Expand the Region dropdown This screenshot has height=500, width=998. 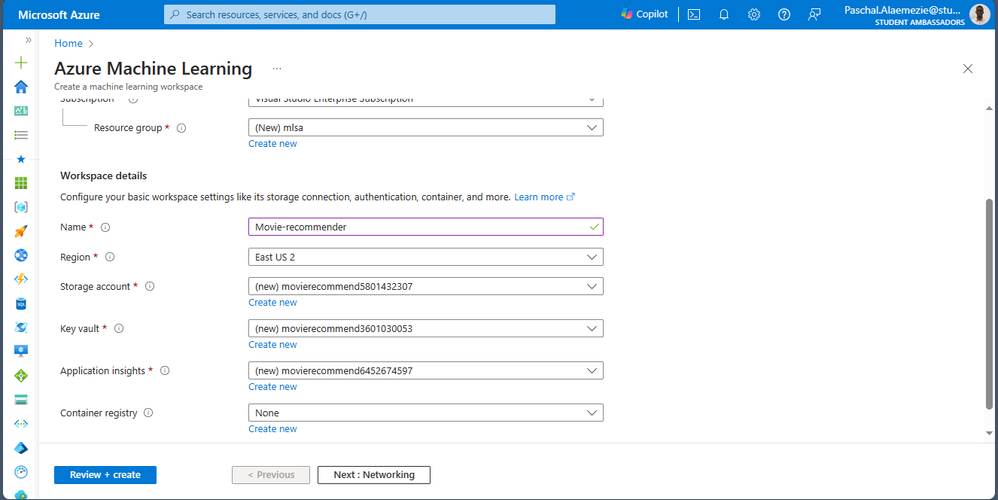coord(425,257)
